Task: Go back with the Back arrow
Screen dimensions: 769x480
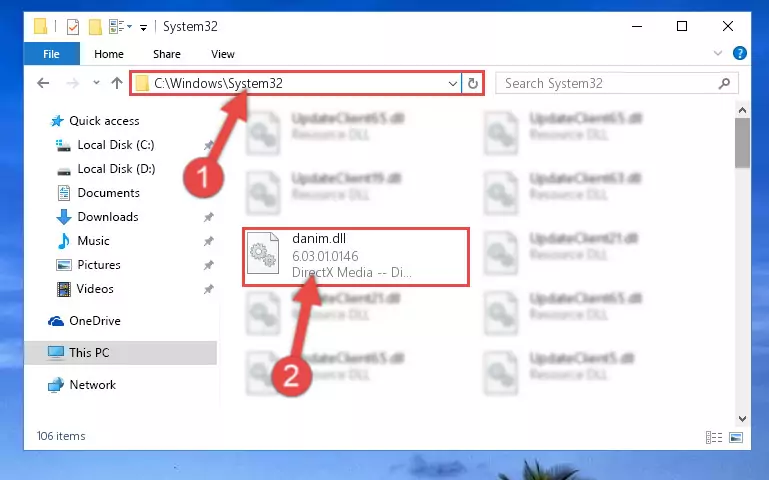Action: [x=43, y=83]
